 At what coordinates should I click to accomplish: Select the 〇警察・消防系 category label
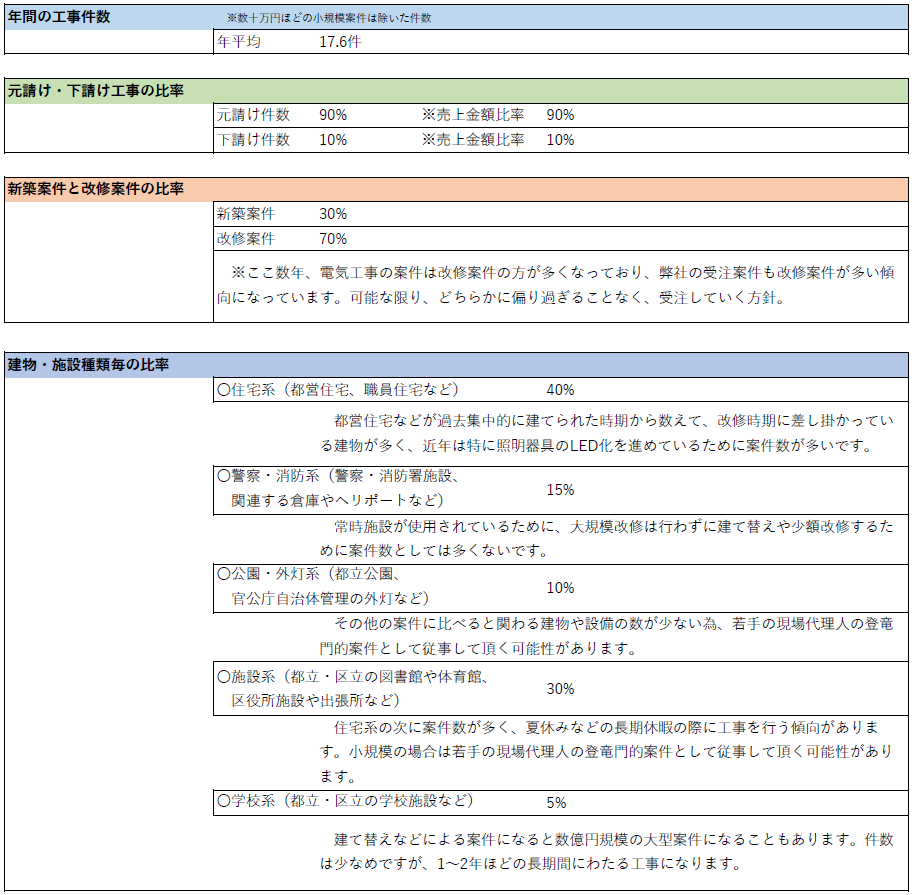tap(338, 488)
